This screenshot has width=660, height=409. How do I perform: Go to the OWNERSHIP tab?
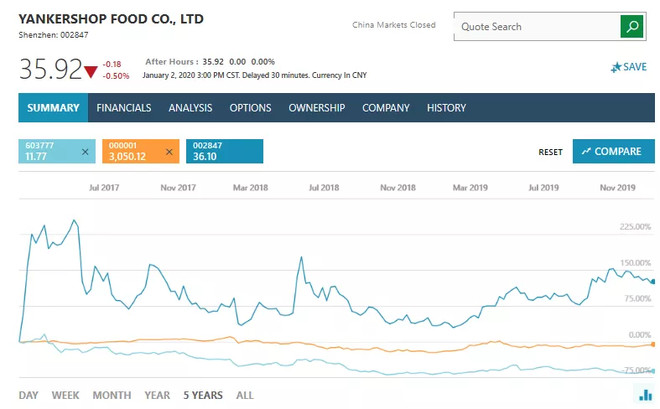pyautogui.click(x=317, y=108)
